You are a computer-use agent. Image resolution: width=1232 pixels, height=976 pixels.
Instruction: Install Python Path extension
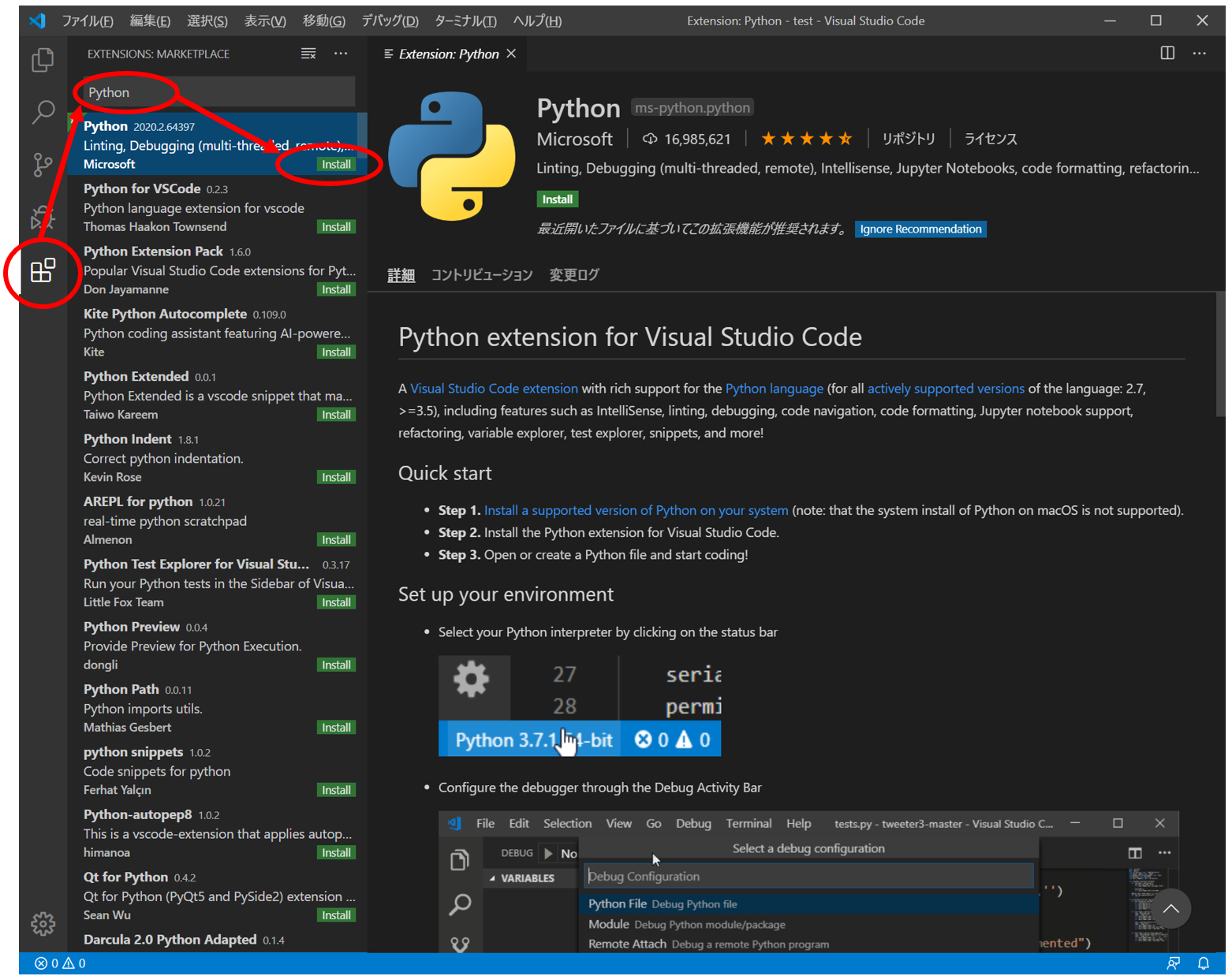point(336,727)
